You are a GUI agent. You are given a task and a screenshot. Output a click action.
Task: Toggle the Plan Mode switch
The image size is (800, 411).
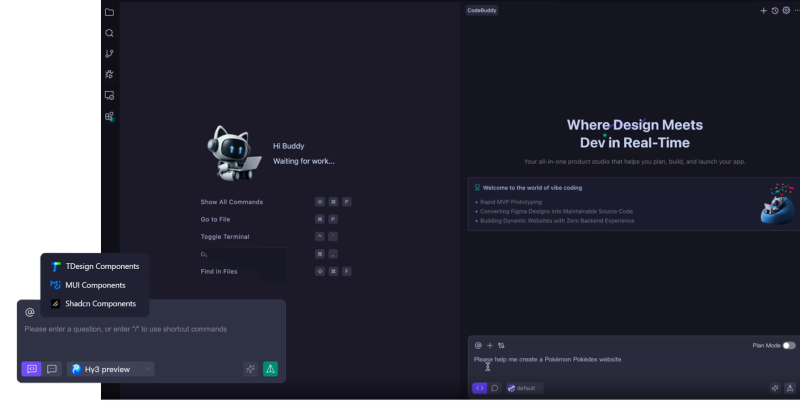789,345
